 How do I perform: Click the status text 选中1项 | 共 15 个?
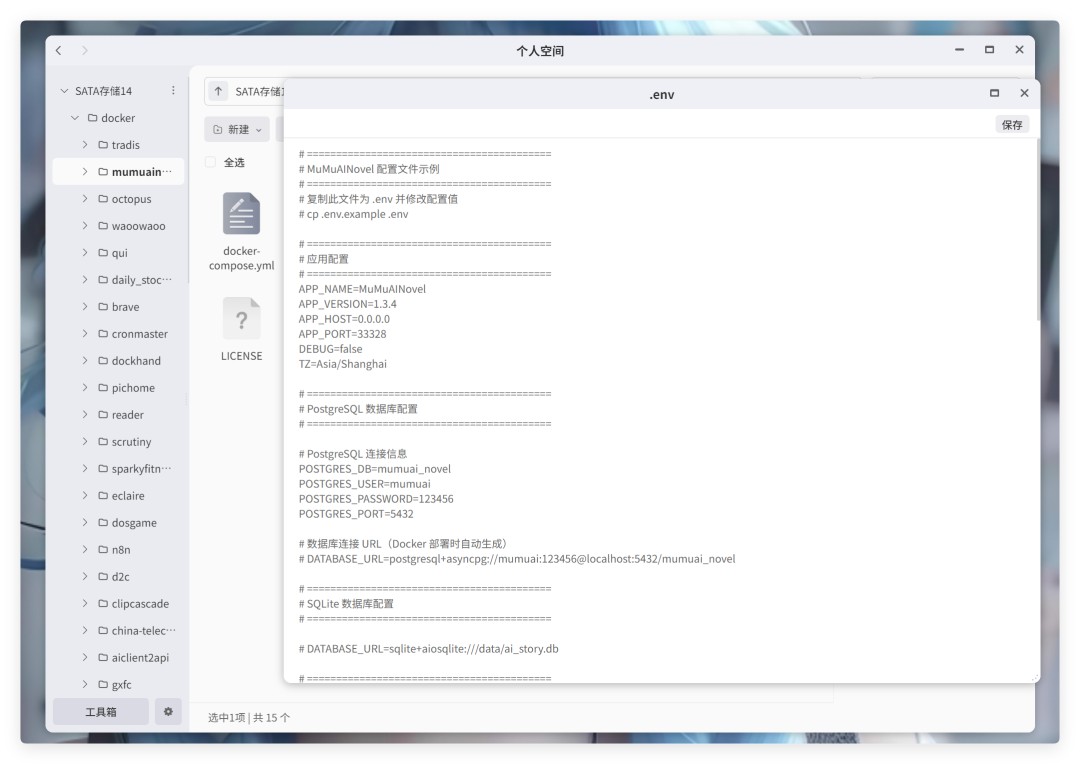[x=249, y=718]
